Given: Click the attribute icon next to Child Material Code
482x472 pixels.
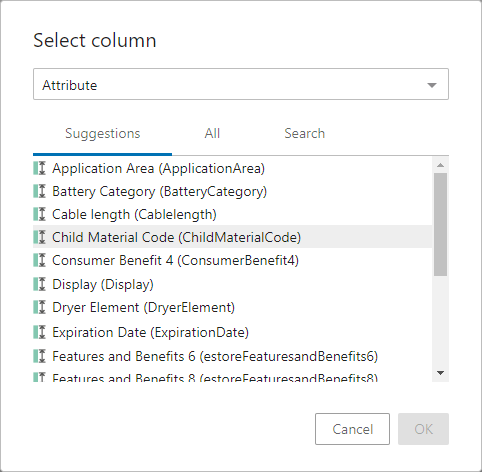Looking at the screenshot, I should [39, 237].
